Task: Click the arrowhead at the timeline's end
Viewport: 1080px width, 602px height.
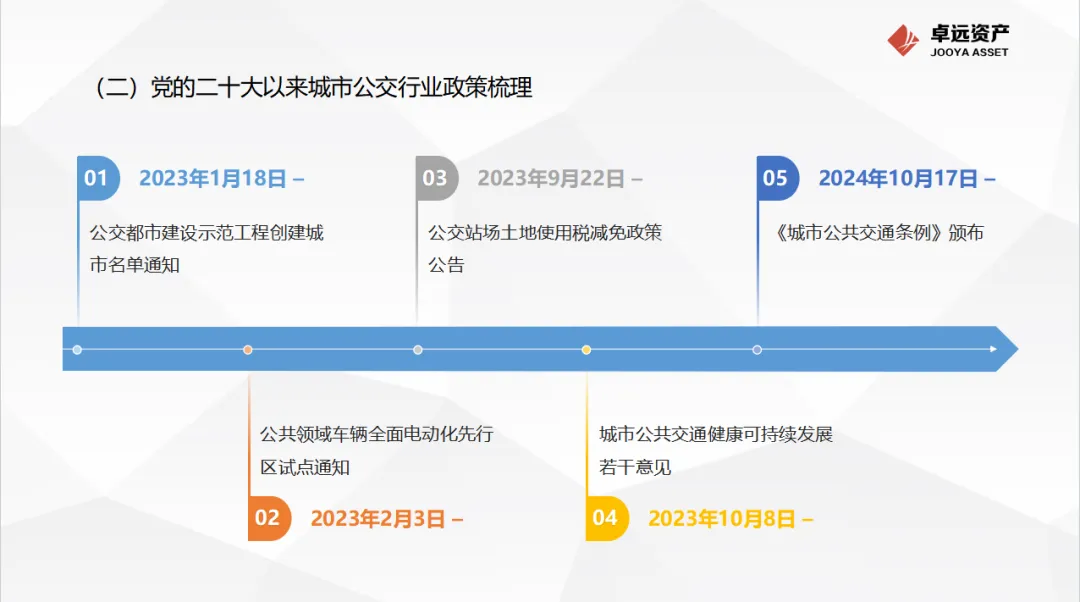Action: pos(1006,349)
